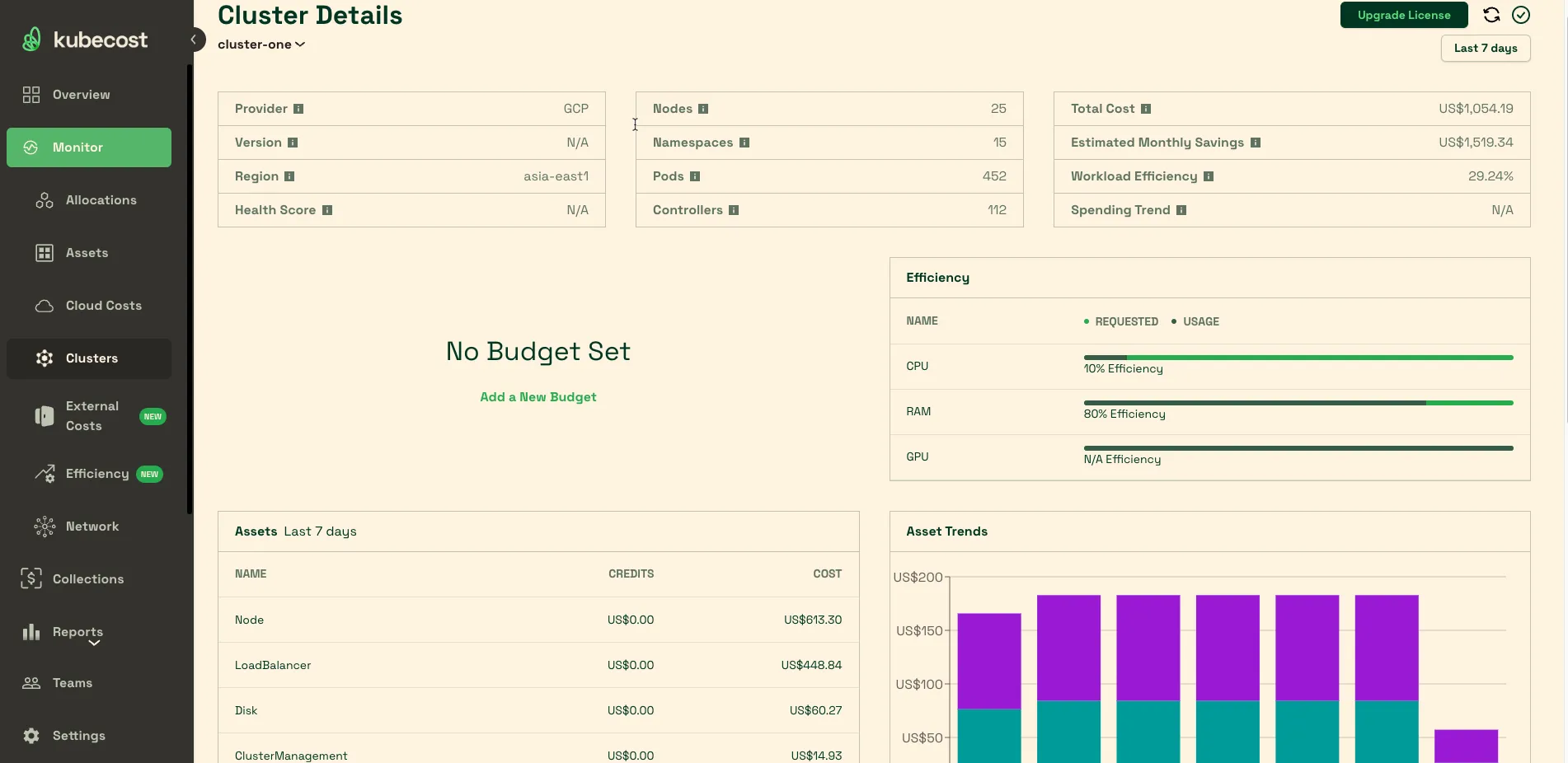Click the LoadBalancer asset row
Image resolution: width=1568 pixels, height=763 pixels.
click(538, 665)
